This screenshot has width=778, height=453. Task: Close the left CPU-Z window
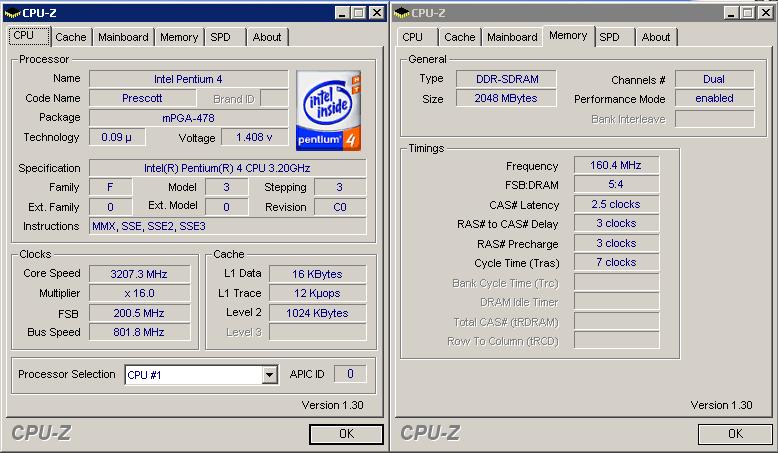pyautogui.click(x=377, y=13)
